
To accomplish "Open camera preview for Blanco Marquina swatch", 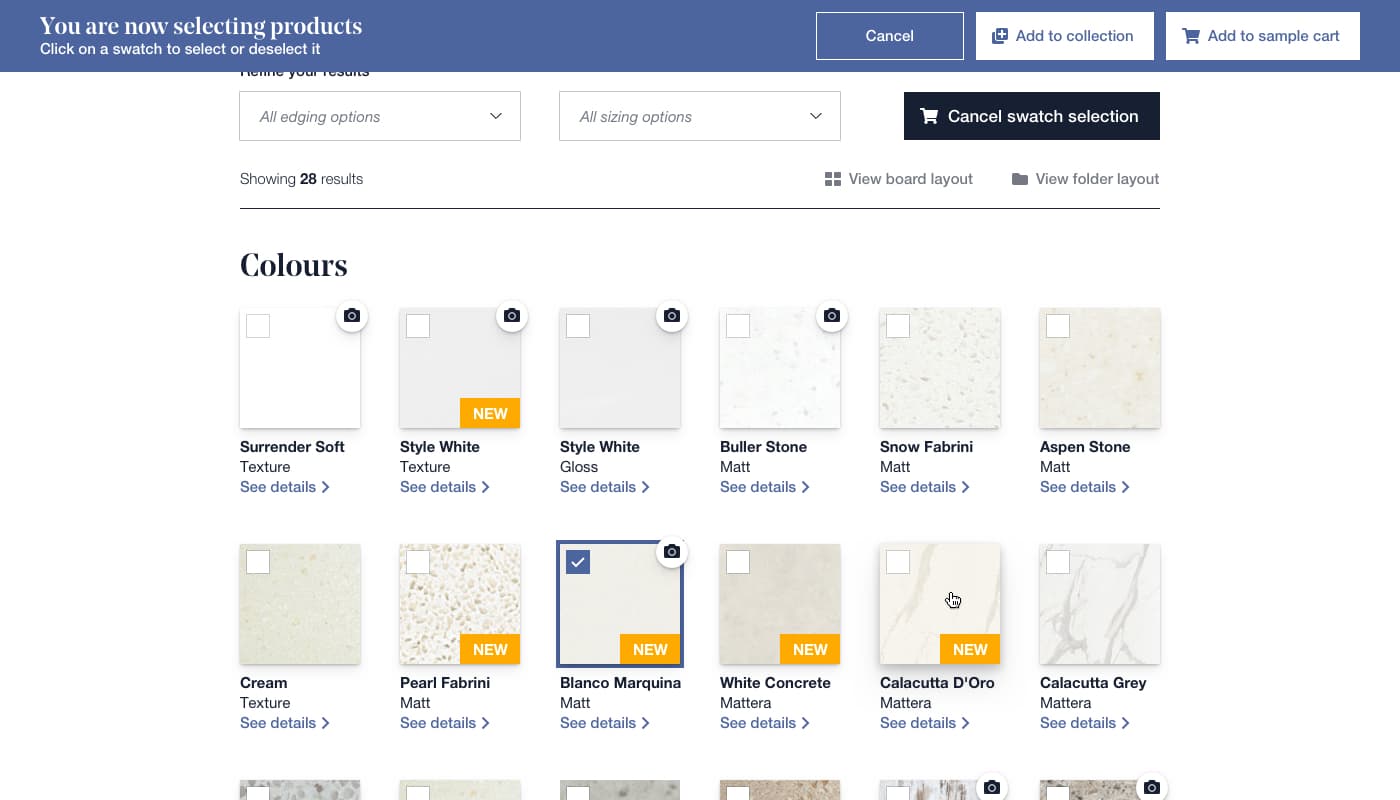I will [672, 552].
